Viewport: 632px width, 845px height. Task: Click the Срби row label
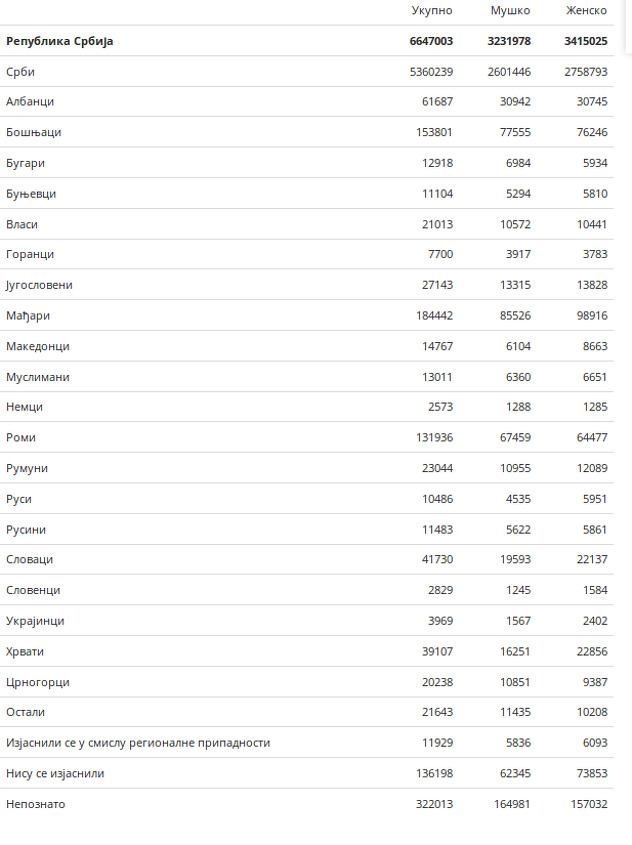tap(20, 72)
